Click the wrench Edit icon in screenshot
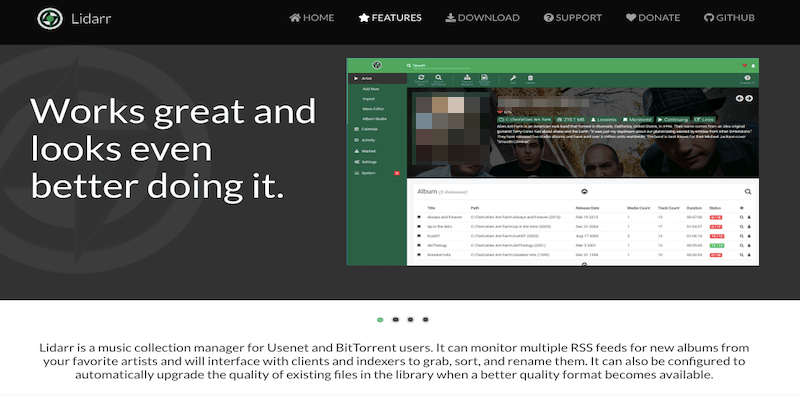This screenshot has width=800, height=419. [513, 78]
